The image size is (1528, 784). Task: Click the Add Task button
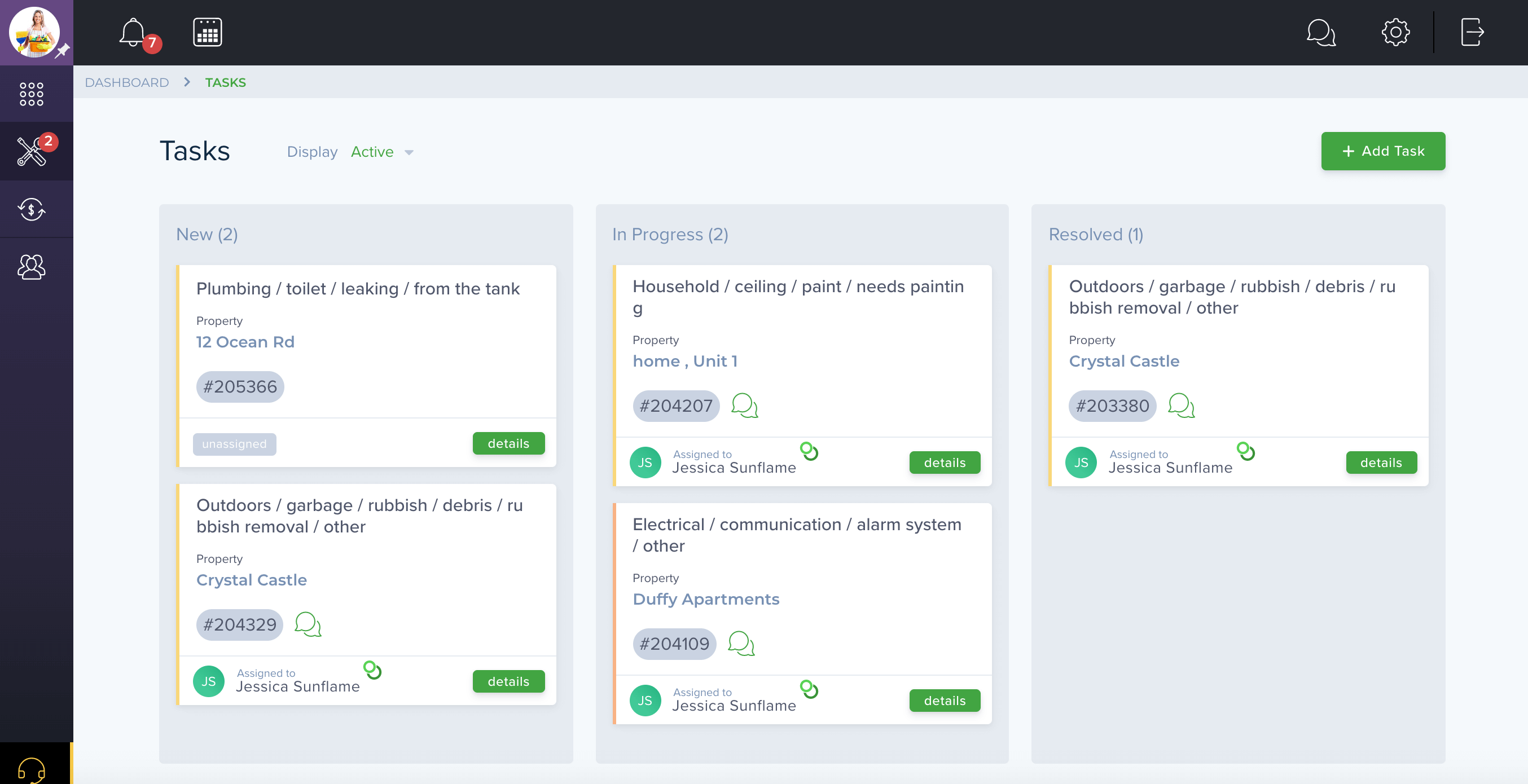1382,151
